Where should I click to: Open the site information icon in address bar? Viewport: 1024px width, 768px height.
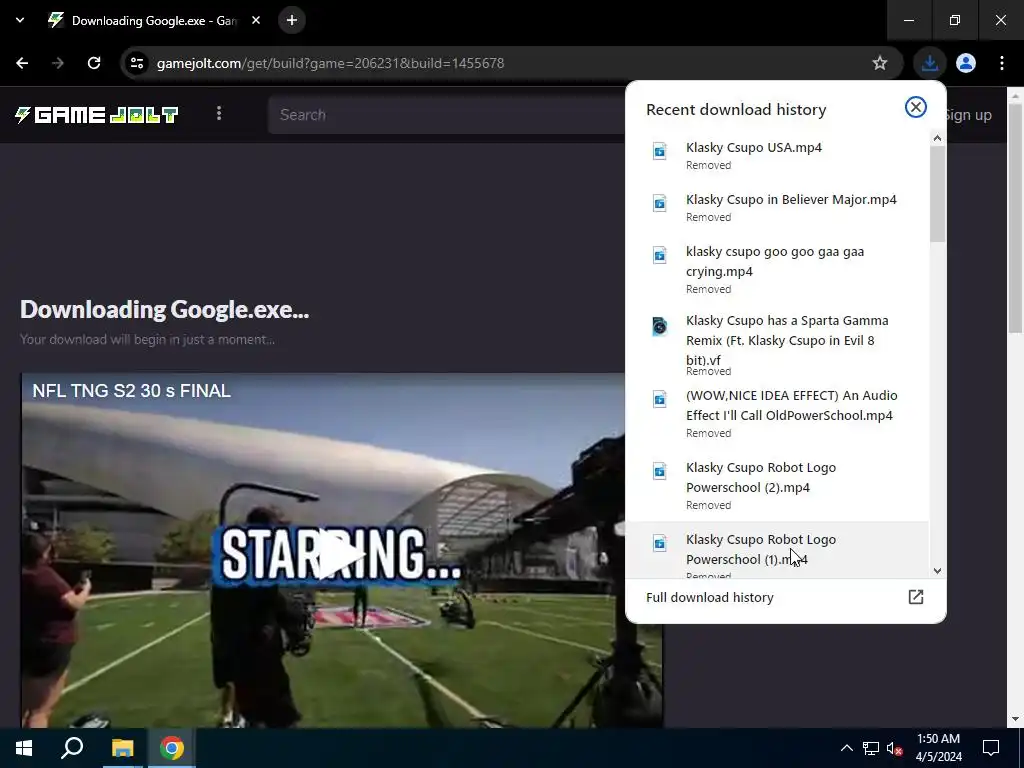pos(137,63)
